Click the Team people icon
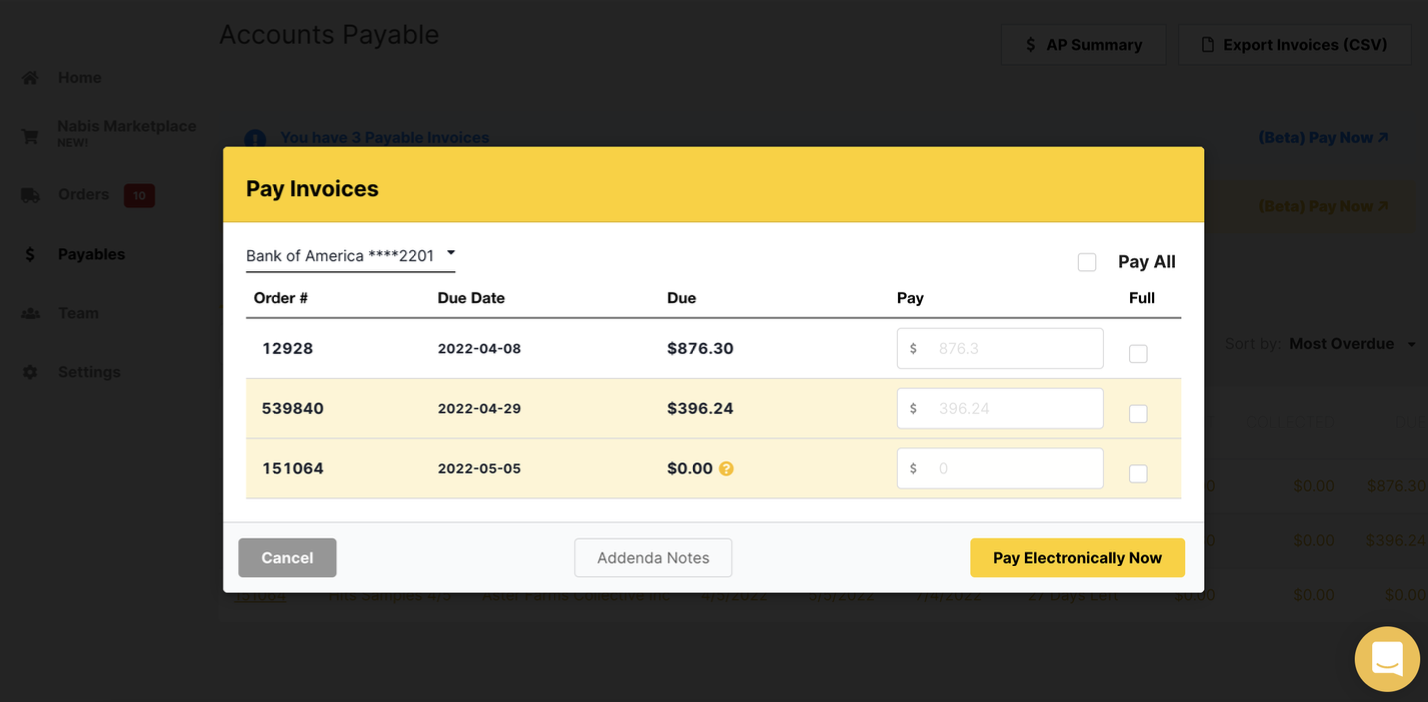Image resolution: width=1428 pixels, height=702 pixels. click(x=30, y=313)
